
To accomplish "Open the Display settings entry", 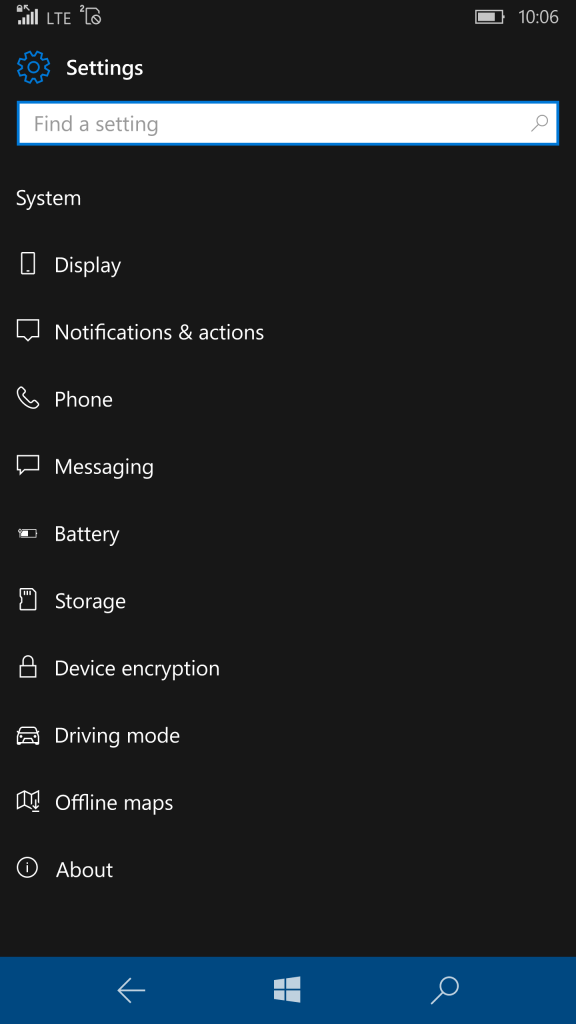I will click(x=88, y=264).
